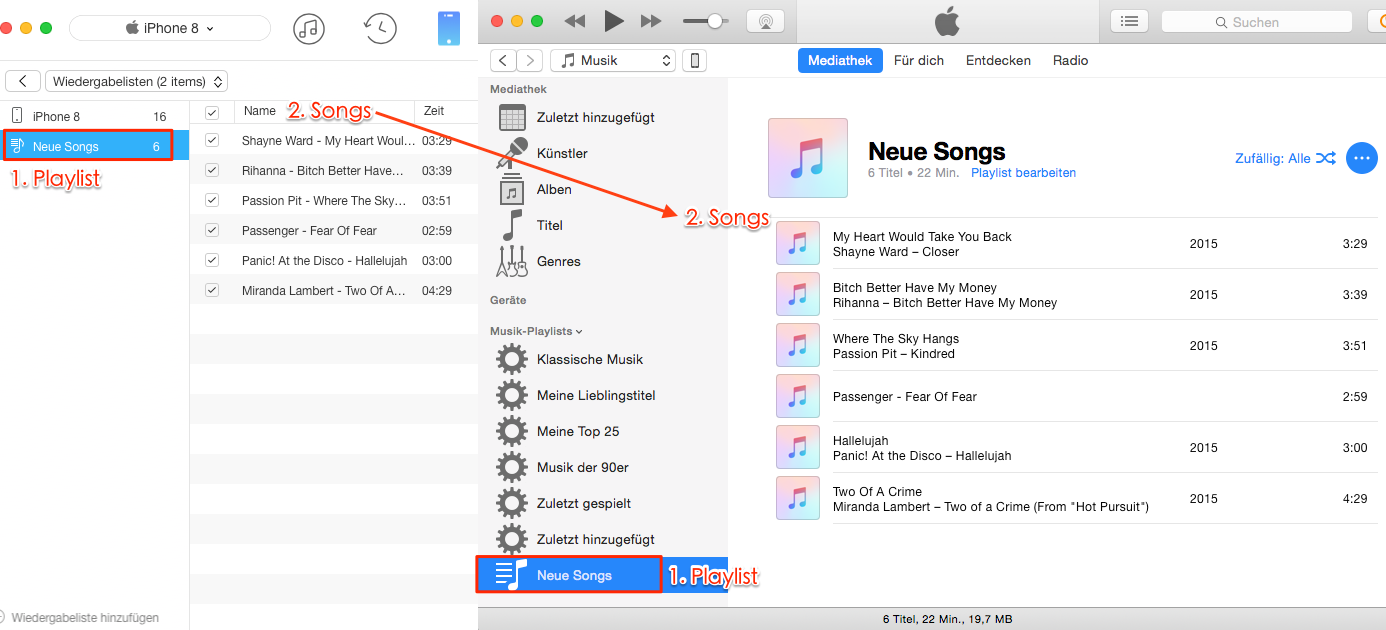The width and height of the screenshot is (1386, 630).
Task: Toggle checkbox for Shayne Ward - My Heart song
Action: 212,141
